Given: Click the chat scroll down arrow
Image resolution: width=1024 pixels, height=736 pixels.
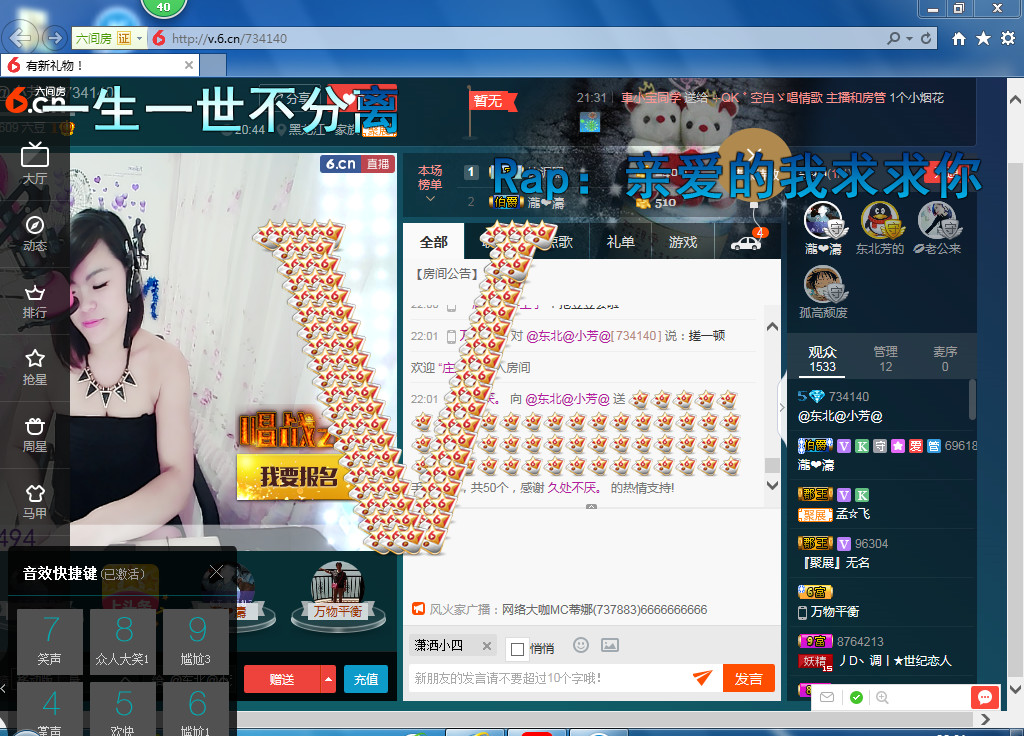Looking at the screenshot, I should coord(772,485).
